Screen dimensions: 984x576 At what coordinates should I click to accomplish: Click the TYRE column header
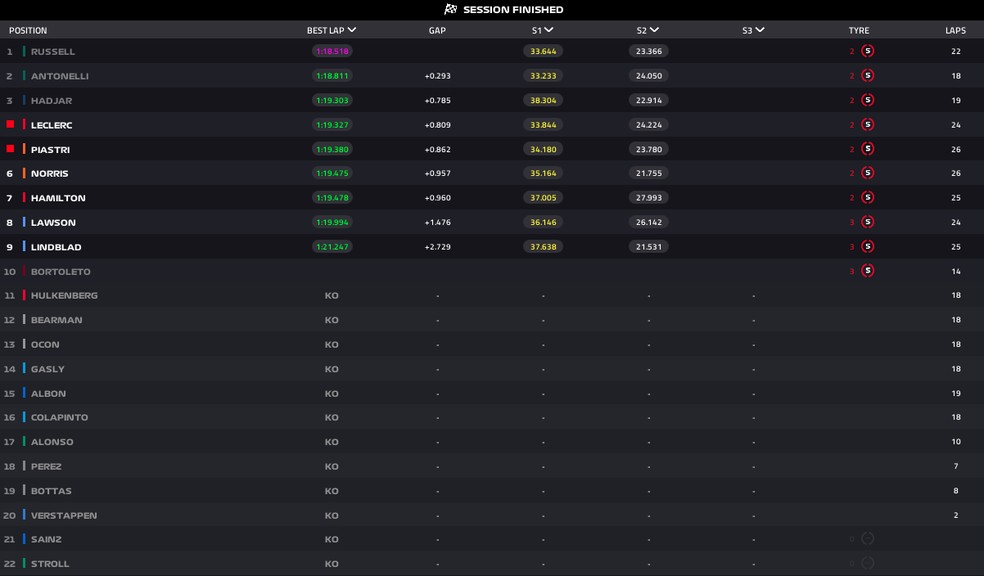coord(857,30)
